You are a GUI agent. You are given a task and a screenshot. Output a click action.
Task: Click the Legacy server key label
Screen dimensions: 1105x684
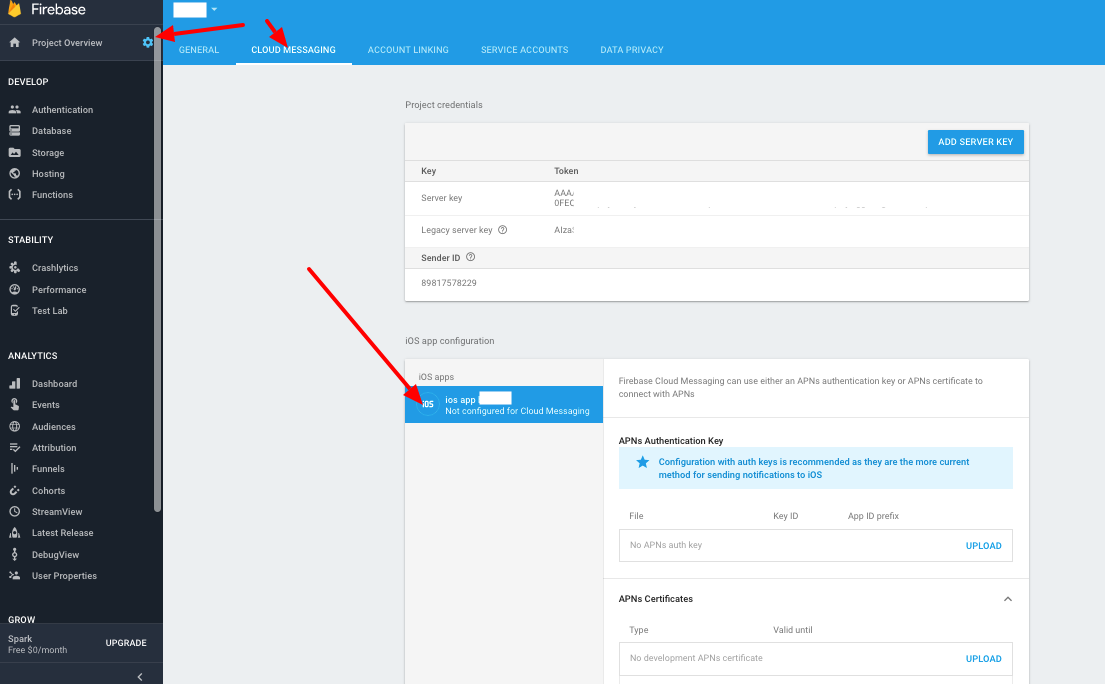click(457, 230)
